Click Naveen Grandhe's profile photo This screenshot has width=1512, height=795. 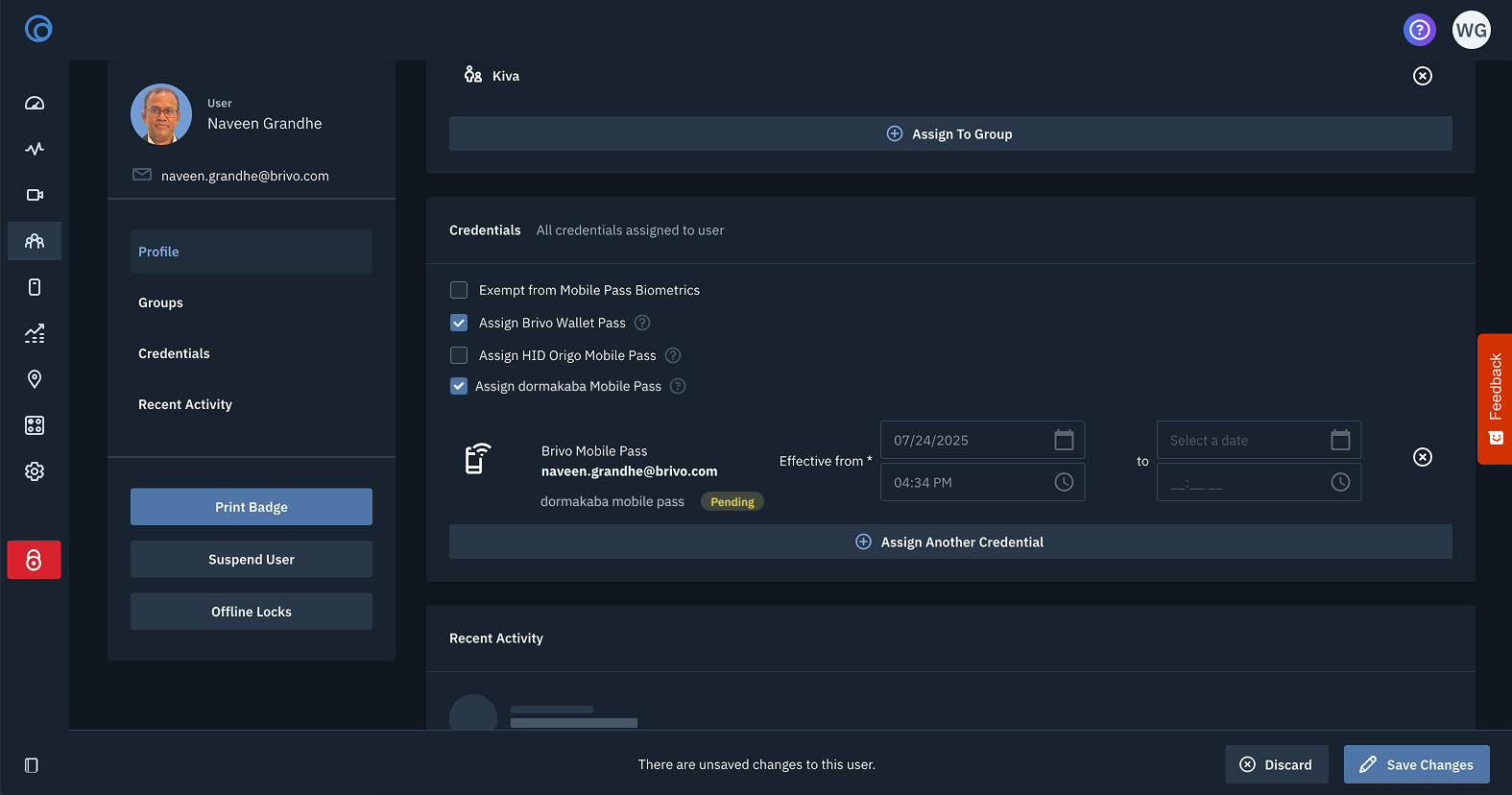[x=161, y=114]
